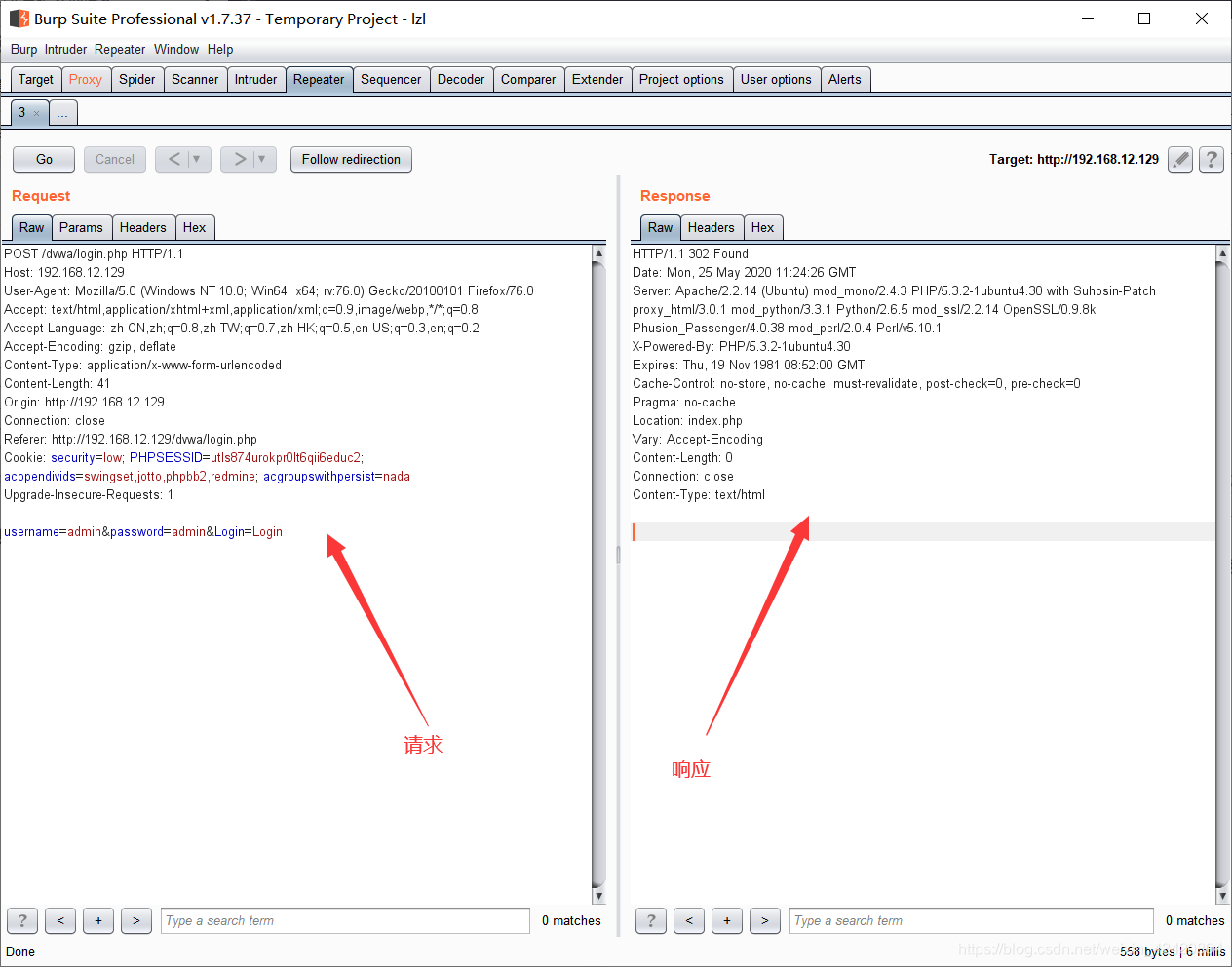This screenshot has width=1232, height=967.
Task: Switch to the Intruder tool tab
Action: click(255, 80)
